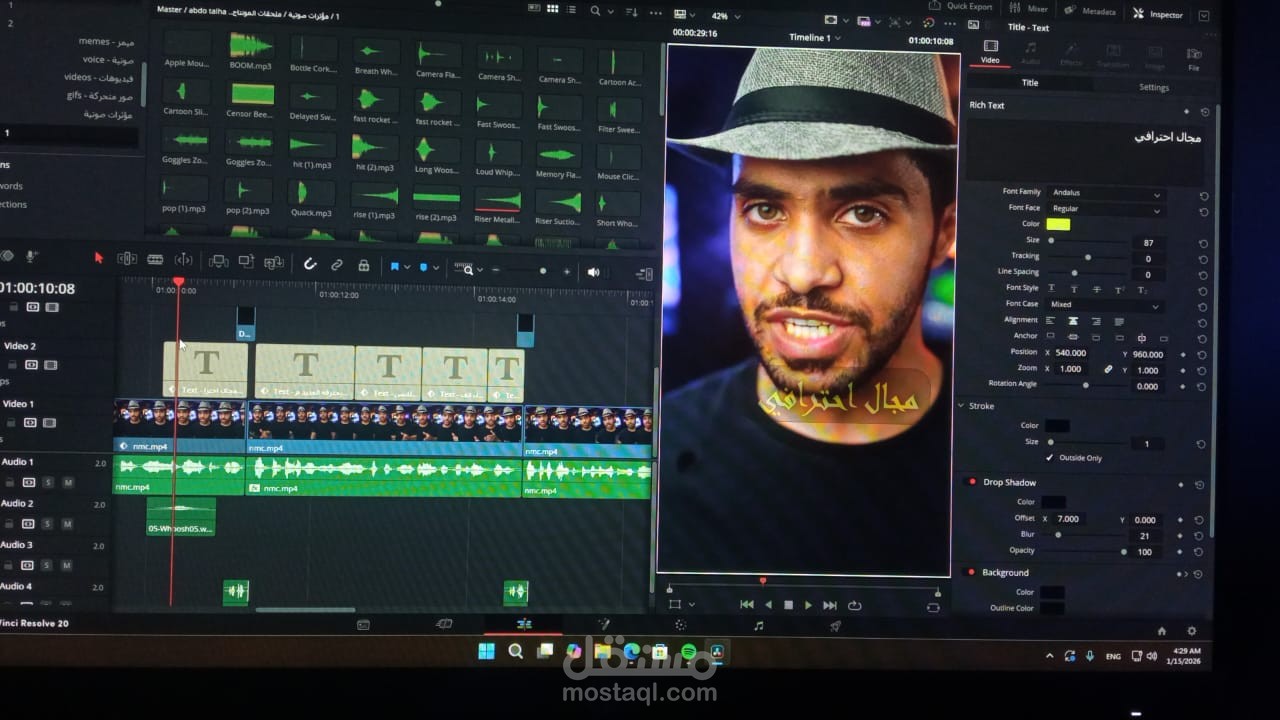The width and height of the screenshot is (1280, 720).
Task: Click the viewer Loop playback icon
Action: coord(854,605)
